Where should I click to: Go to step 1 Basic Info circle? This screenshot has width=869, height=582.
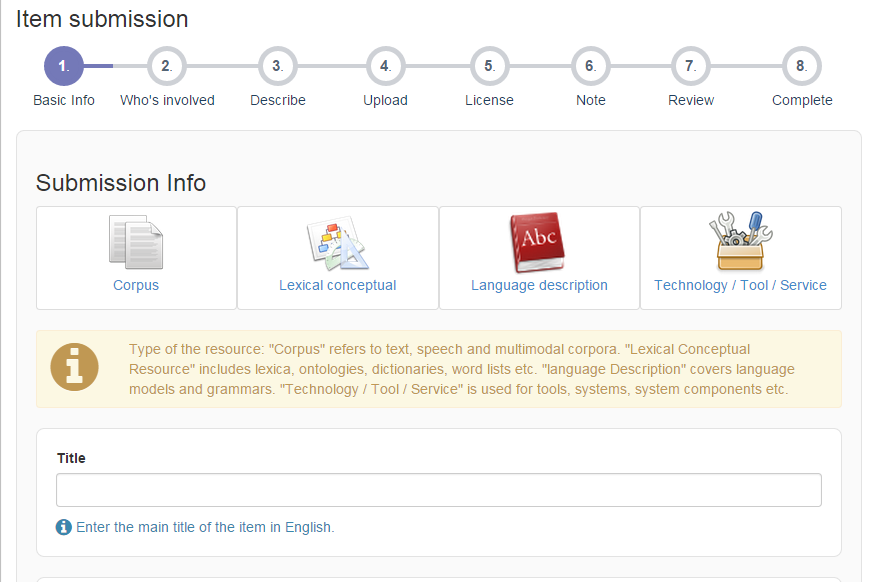click(x=64, y=66)
